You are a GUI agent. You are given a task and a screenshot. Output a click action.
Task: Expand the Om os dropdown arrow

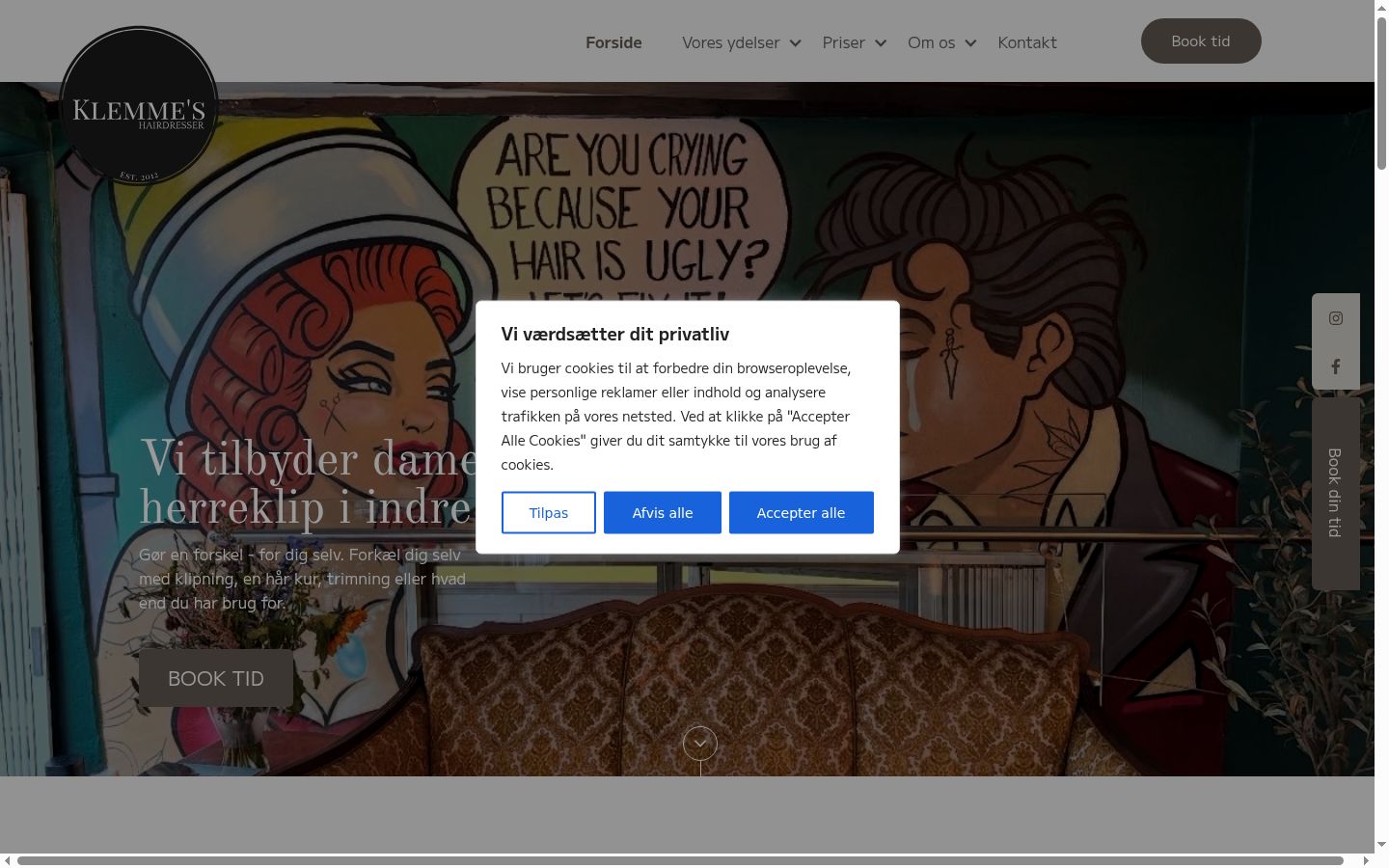(x=970, y=43)
